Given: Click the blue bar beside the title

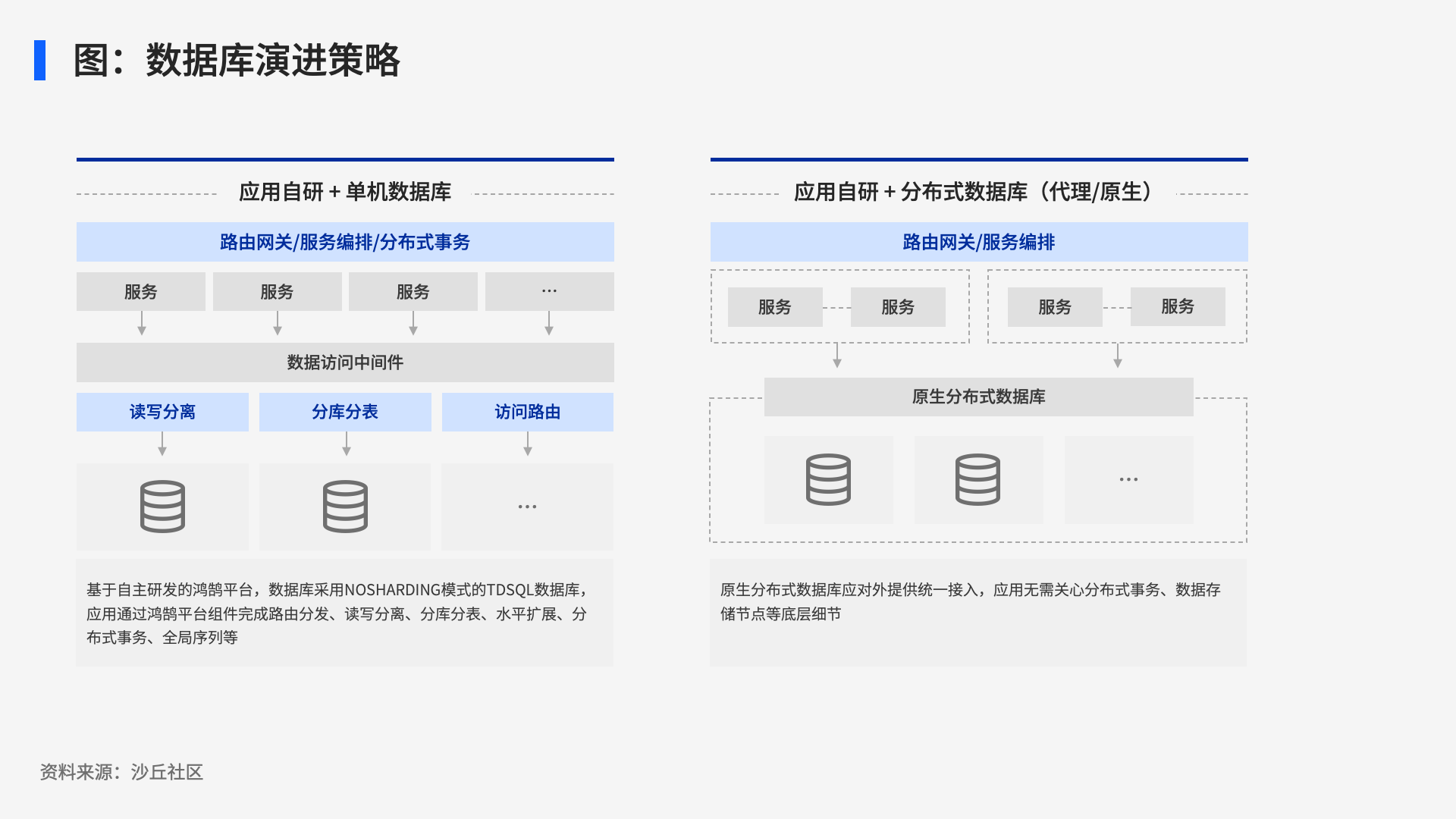Looking at the screenshot, I should click(x=39, y=60).
